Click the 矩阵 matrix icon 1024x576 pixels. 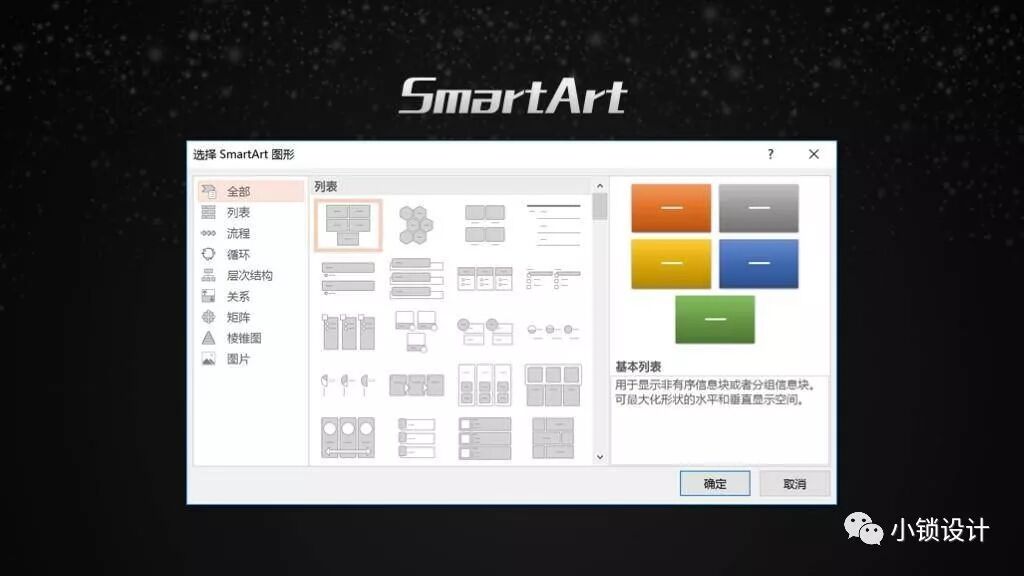[208, 317]
